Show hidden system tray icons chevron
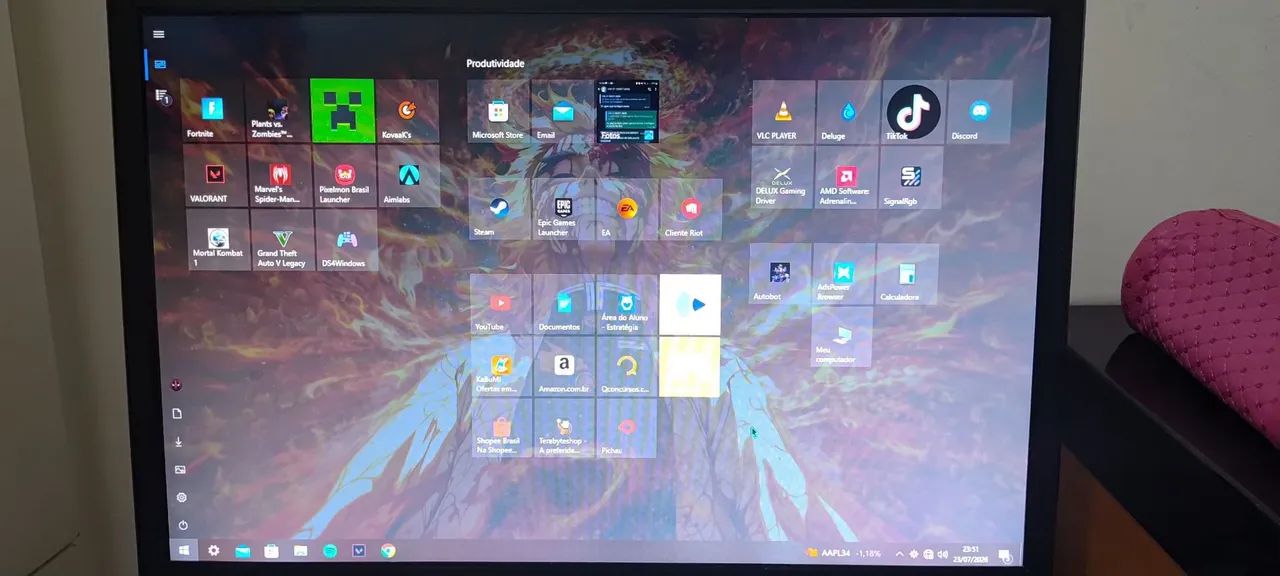This screenshot has width=1280, height=576. pos(898,553)
